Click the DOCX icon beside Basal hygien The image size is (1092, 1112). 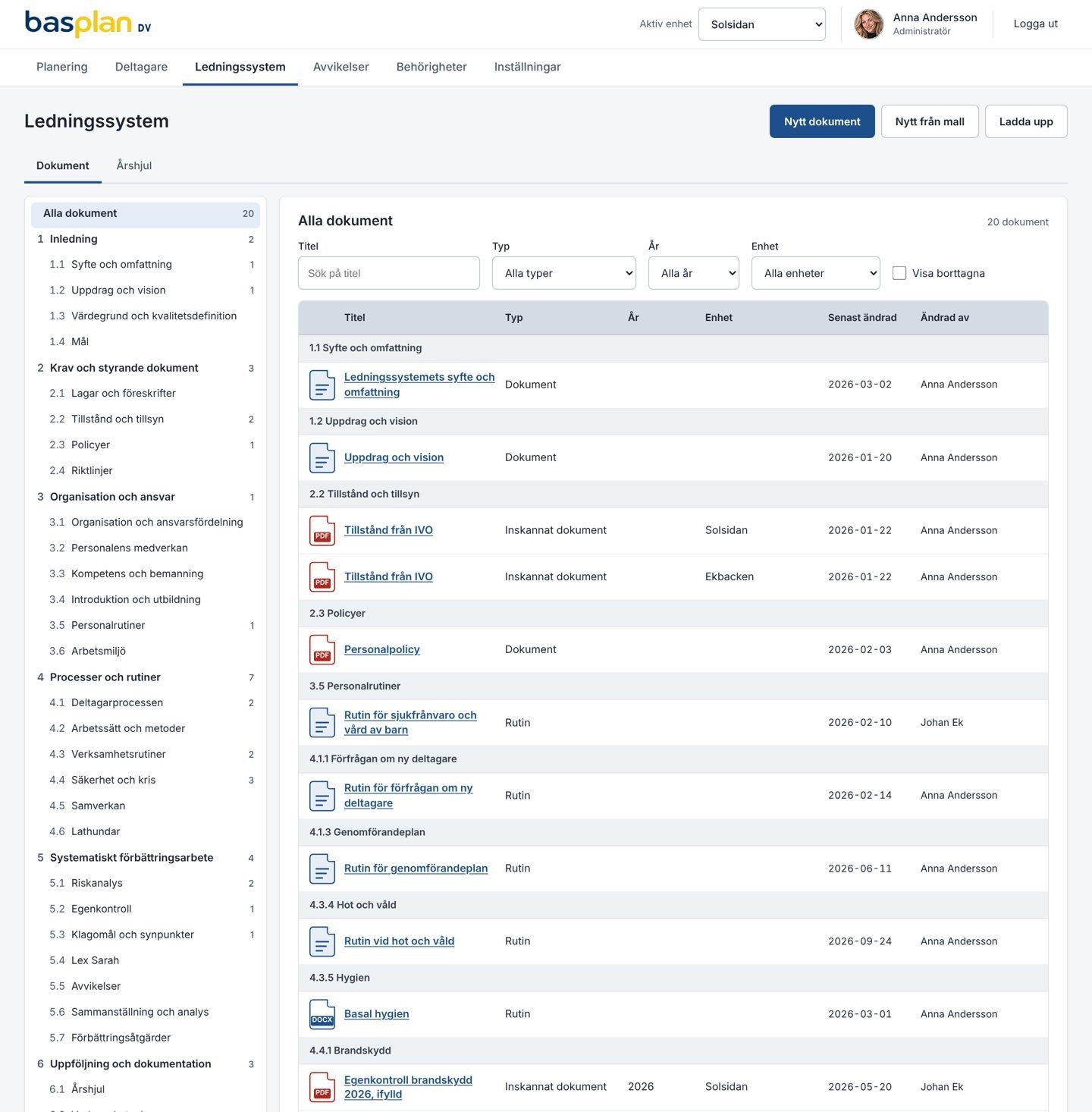tap(322, 1014)
